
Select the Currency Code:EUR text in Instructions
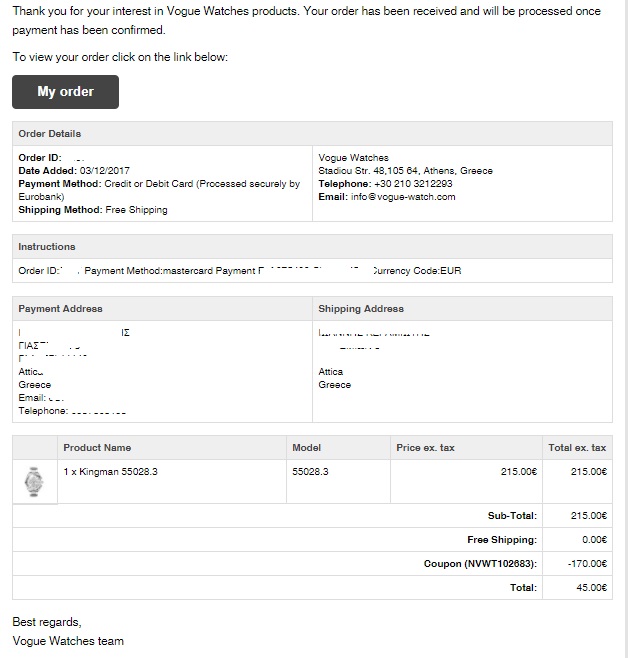coord(417,271)
